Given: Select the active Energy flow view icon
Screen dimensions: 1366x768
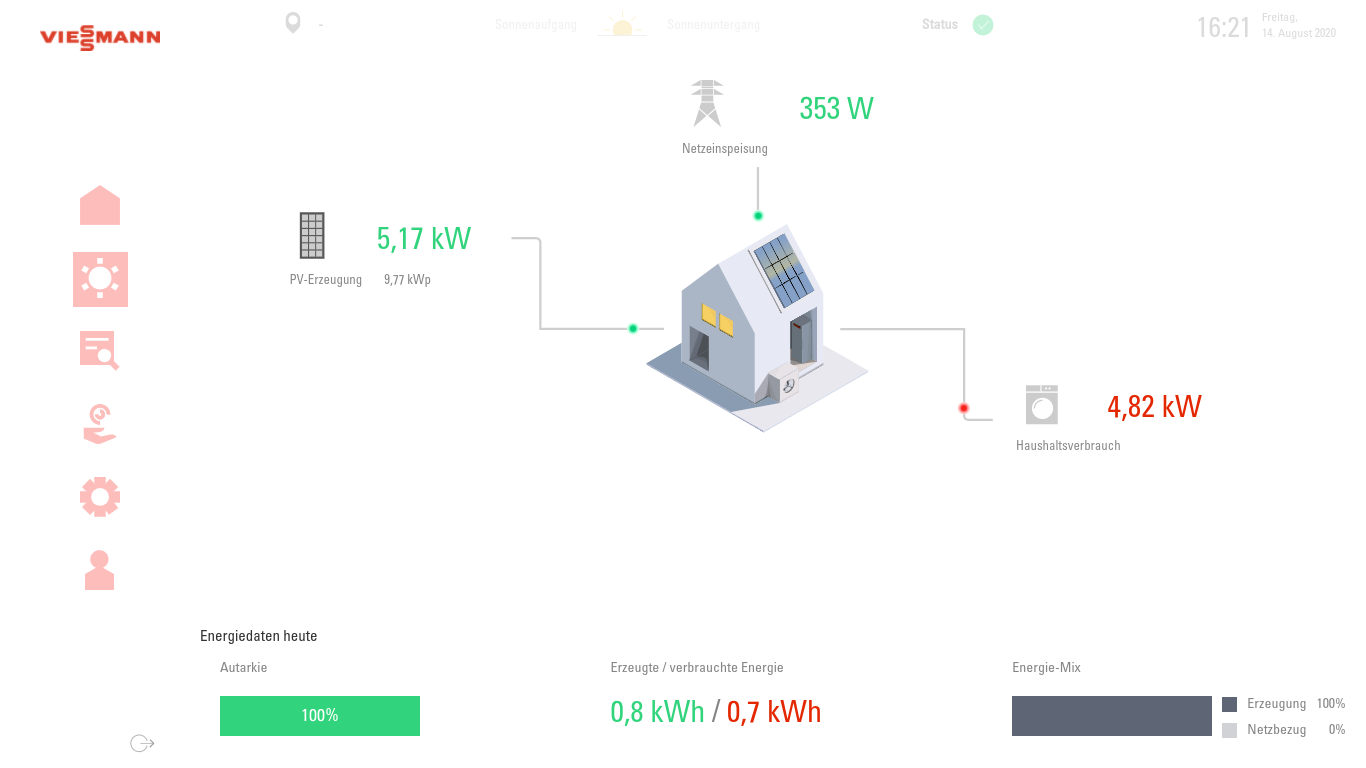Looking at the screenshot, I should 100,279.
